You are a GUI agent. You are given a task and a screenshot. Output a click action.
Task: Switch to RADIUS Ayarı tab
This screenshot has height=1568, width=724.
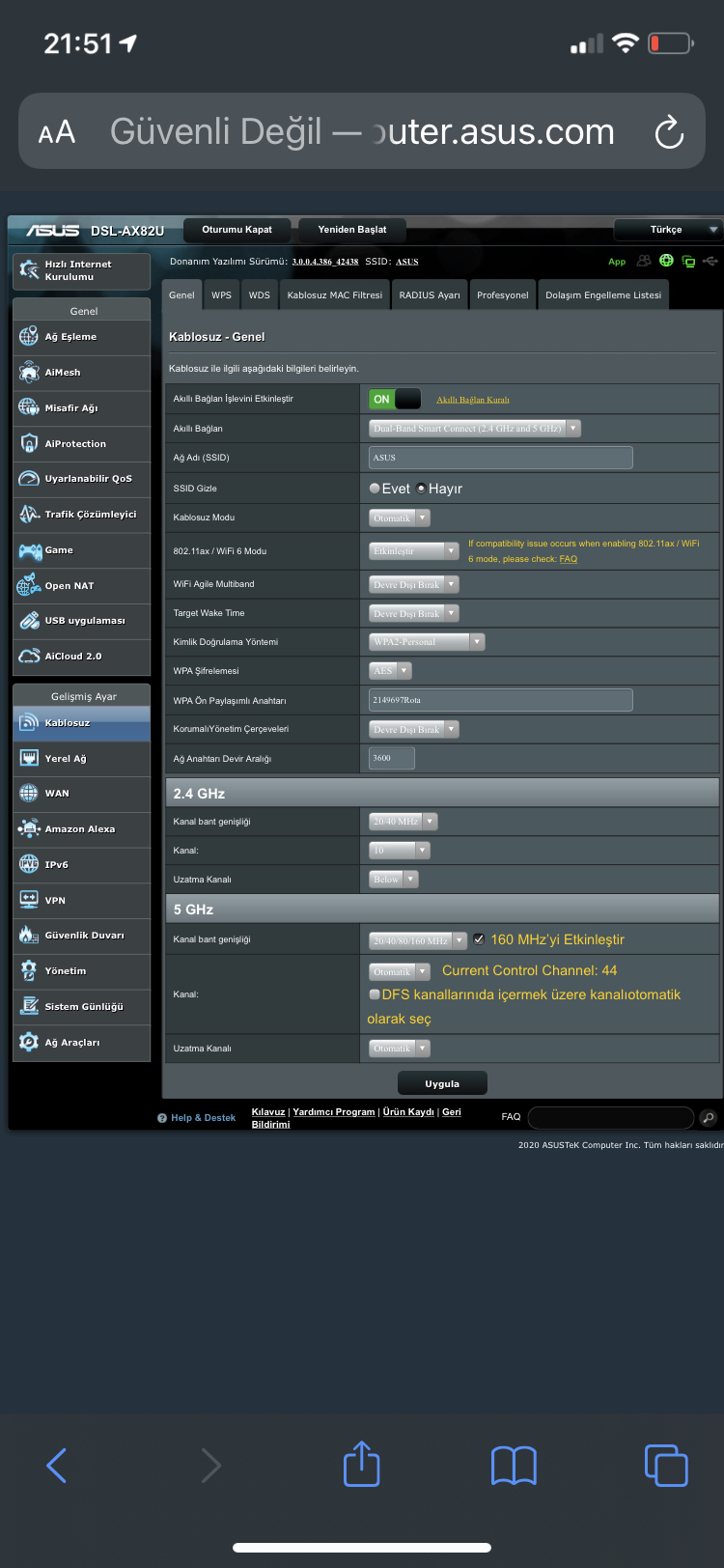click(x=430, y=294)
